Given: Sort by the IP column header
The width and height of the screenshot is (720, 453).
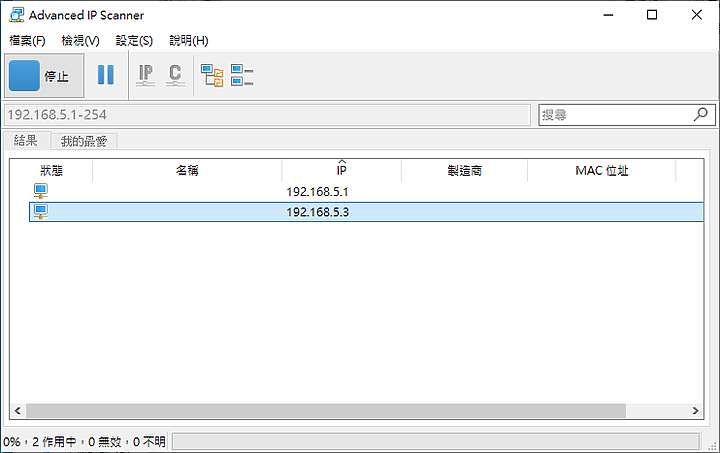Looking at the screenshot, I should pyautogui.click(x=341, y=171).
